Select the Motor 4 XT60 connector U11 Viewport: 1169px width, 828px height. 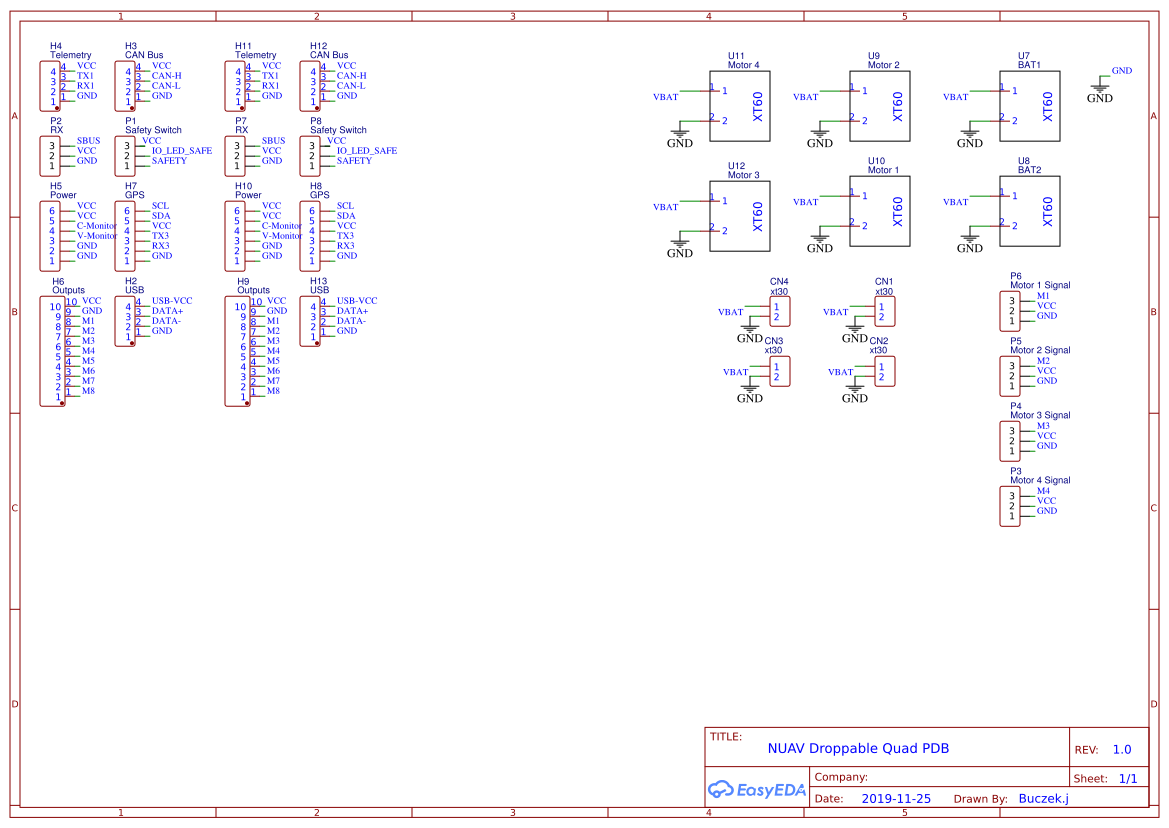740,106
